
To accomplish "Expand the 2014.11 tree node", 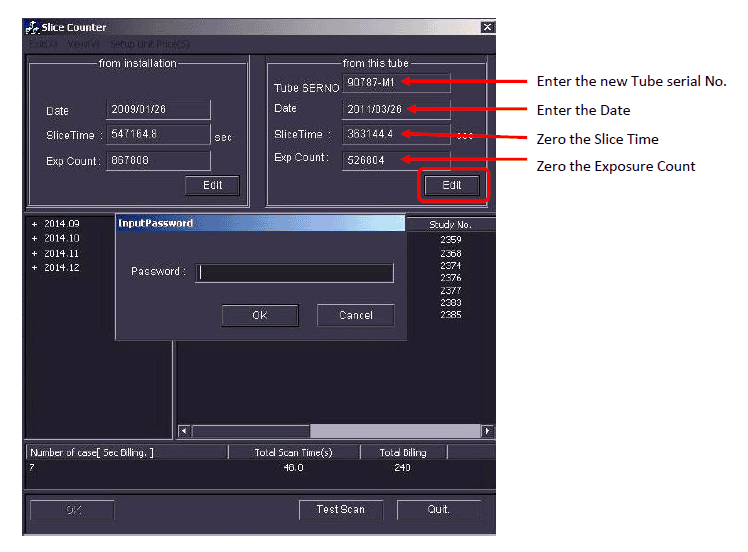I will click(x=34, y=254).
